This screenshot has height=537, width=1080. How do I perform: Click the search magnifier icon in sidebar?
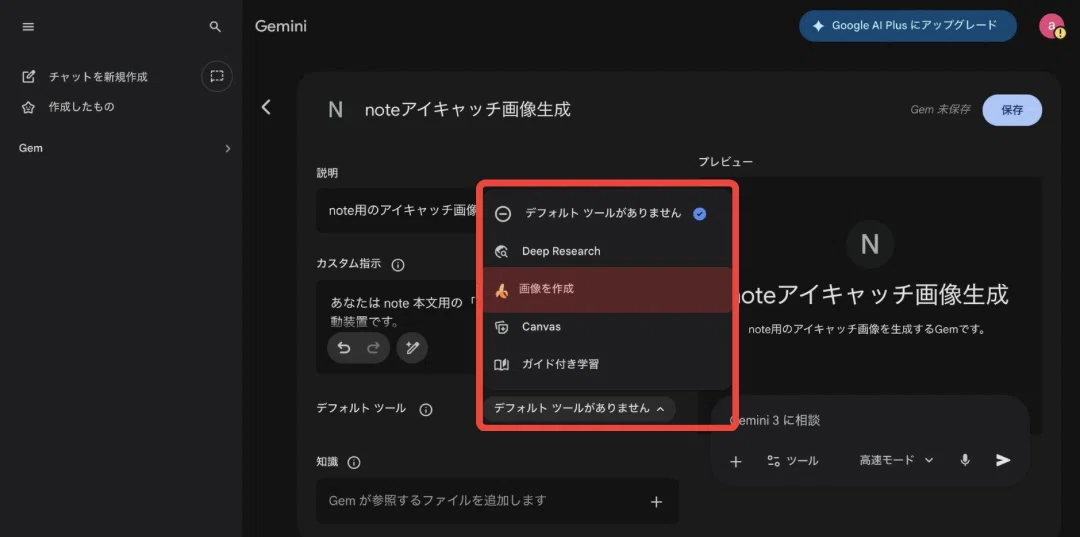click(215, 27)
